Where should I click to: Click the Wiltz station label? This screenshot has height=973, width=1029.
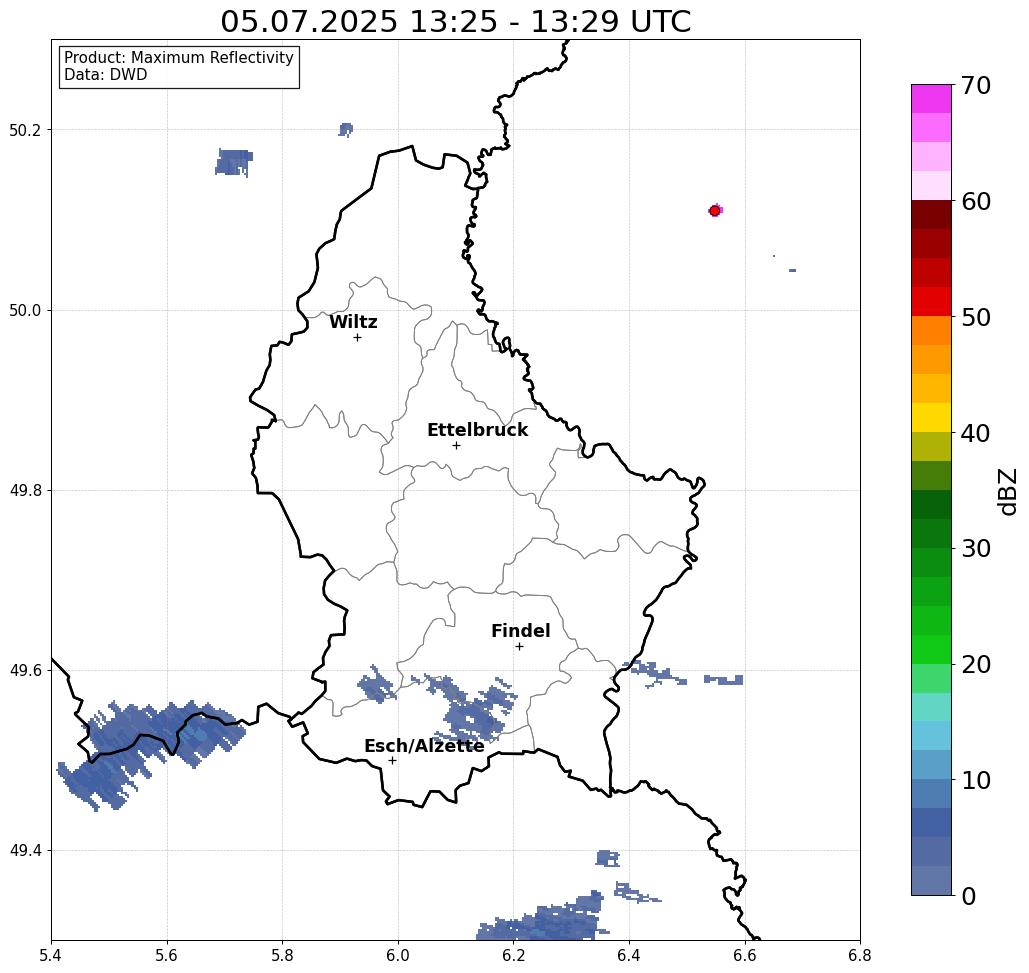[x=353, y=322]
